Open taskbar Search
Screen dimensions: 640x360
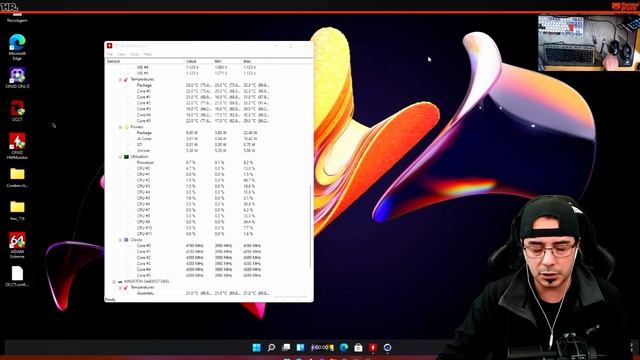click(x=271, y=347)
